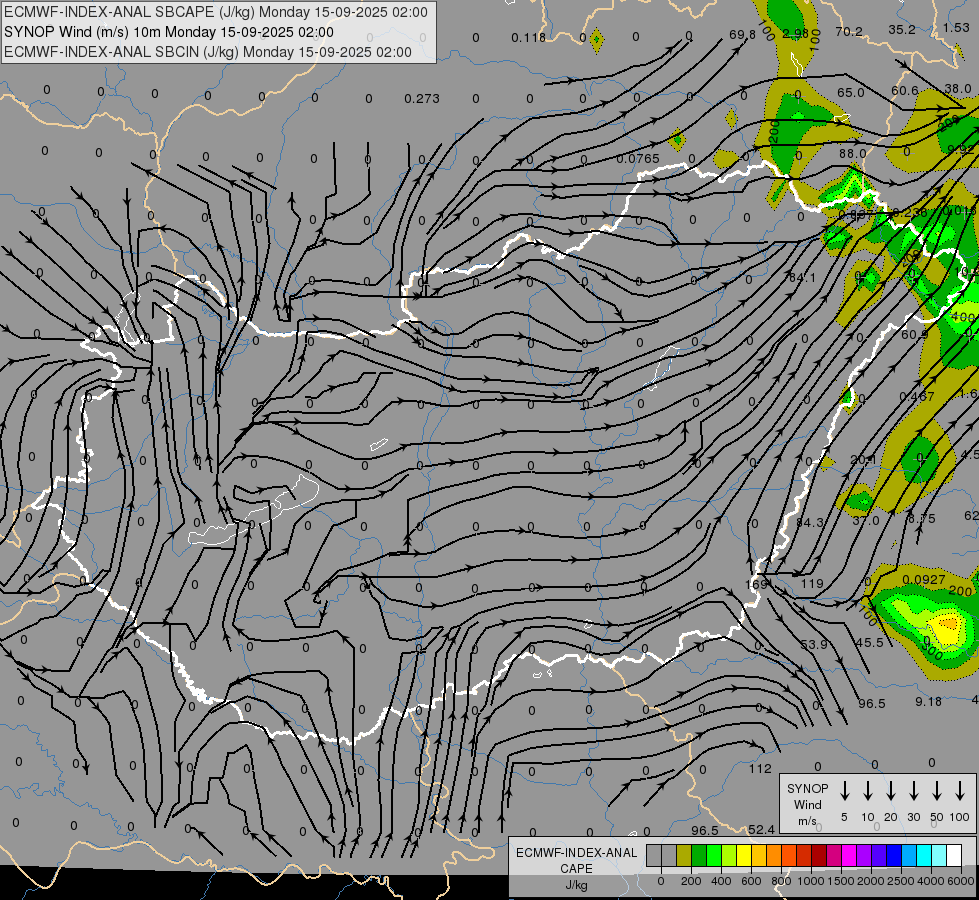Click the data value '69.8' on the map
The width and height of the screenshot is (979, 900).
742,34
